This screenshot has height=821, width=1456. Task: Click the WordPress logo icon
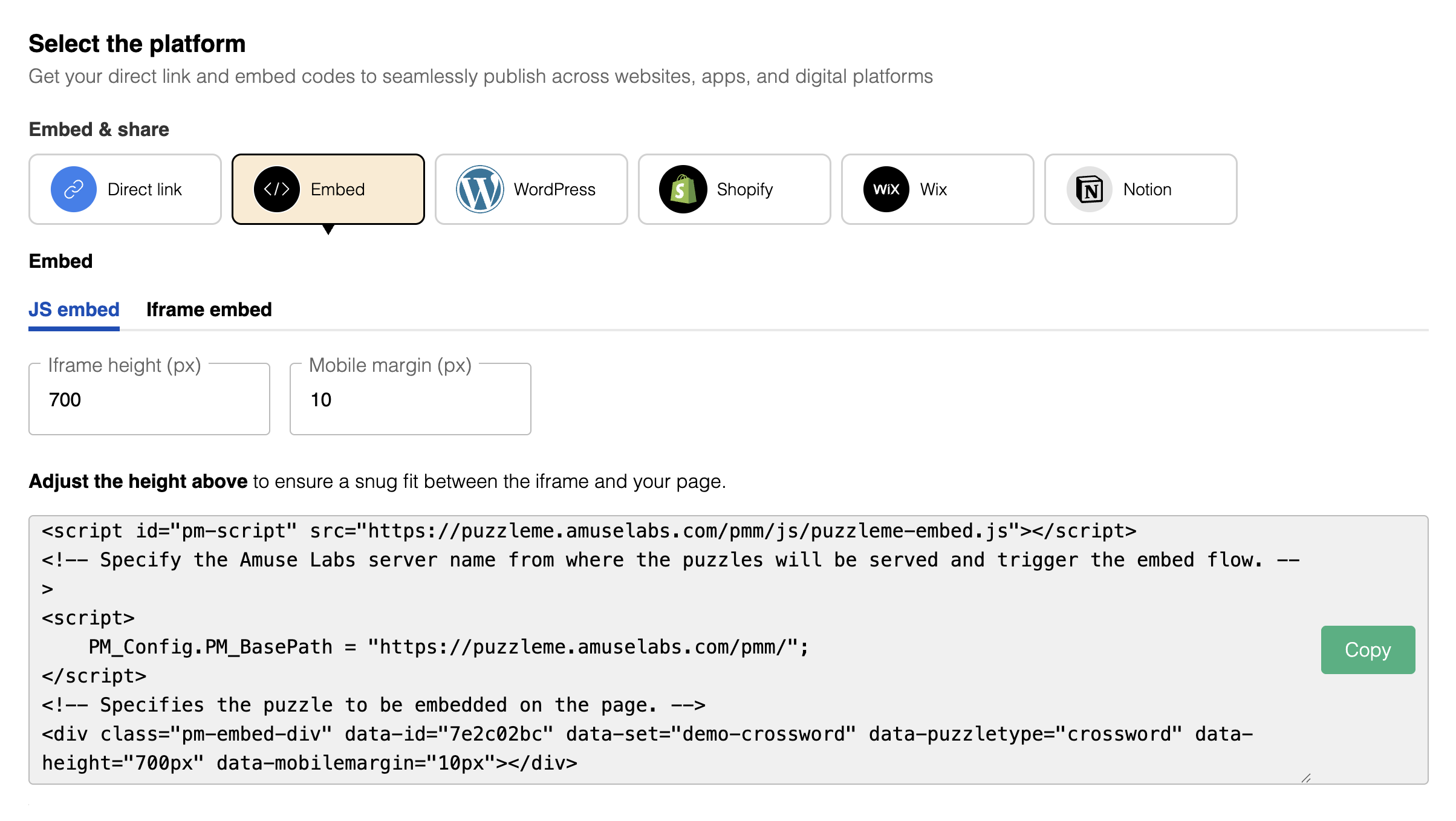click(480, 189)
